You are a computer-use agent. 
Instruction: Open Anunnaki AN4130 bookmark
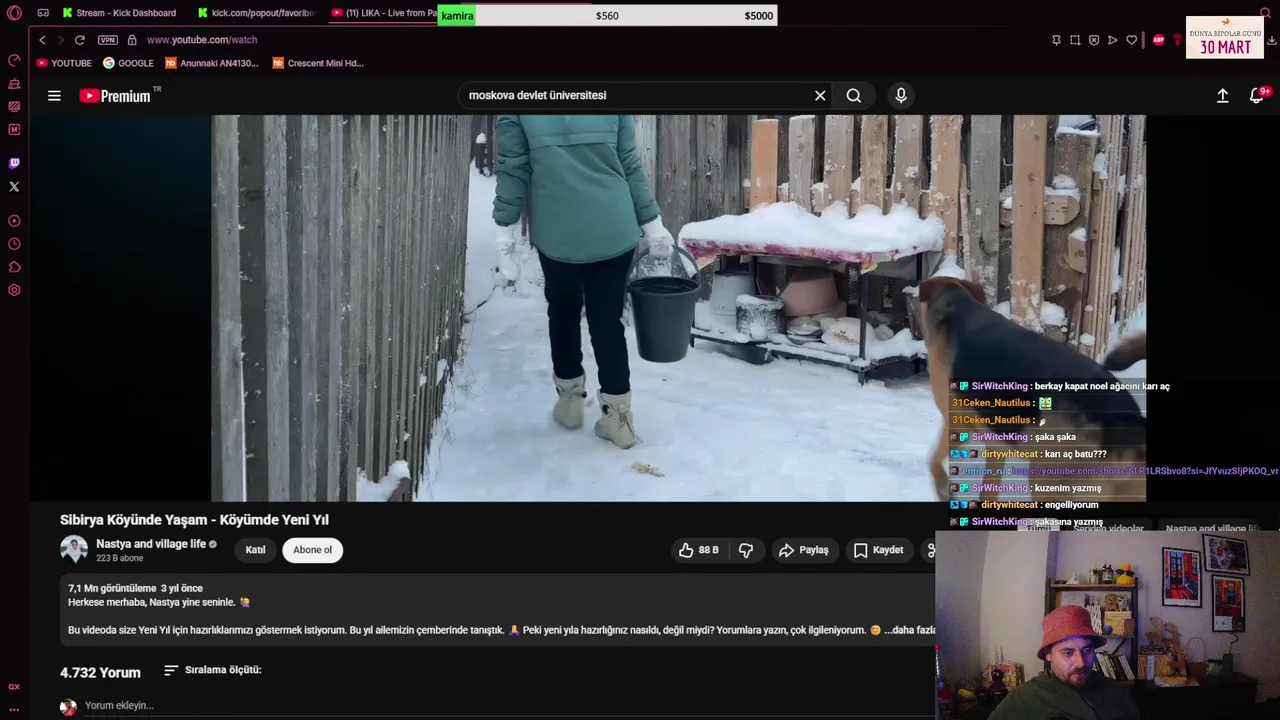[212, 63]
